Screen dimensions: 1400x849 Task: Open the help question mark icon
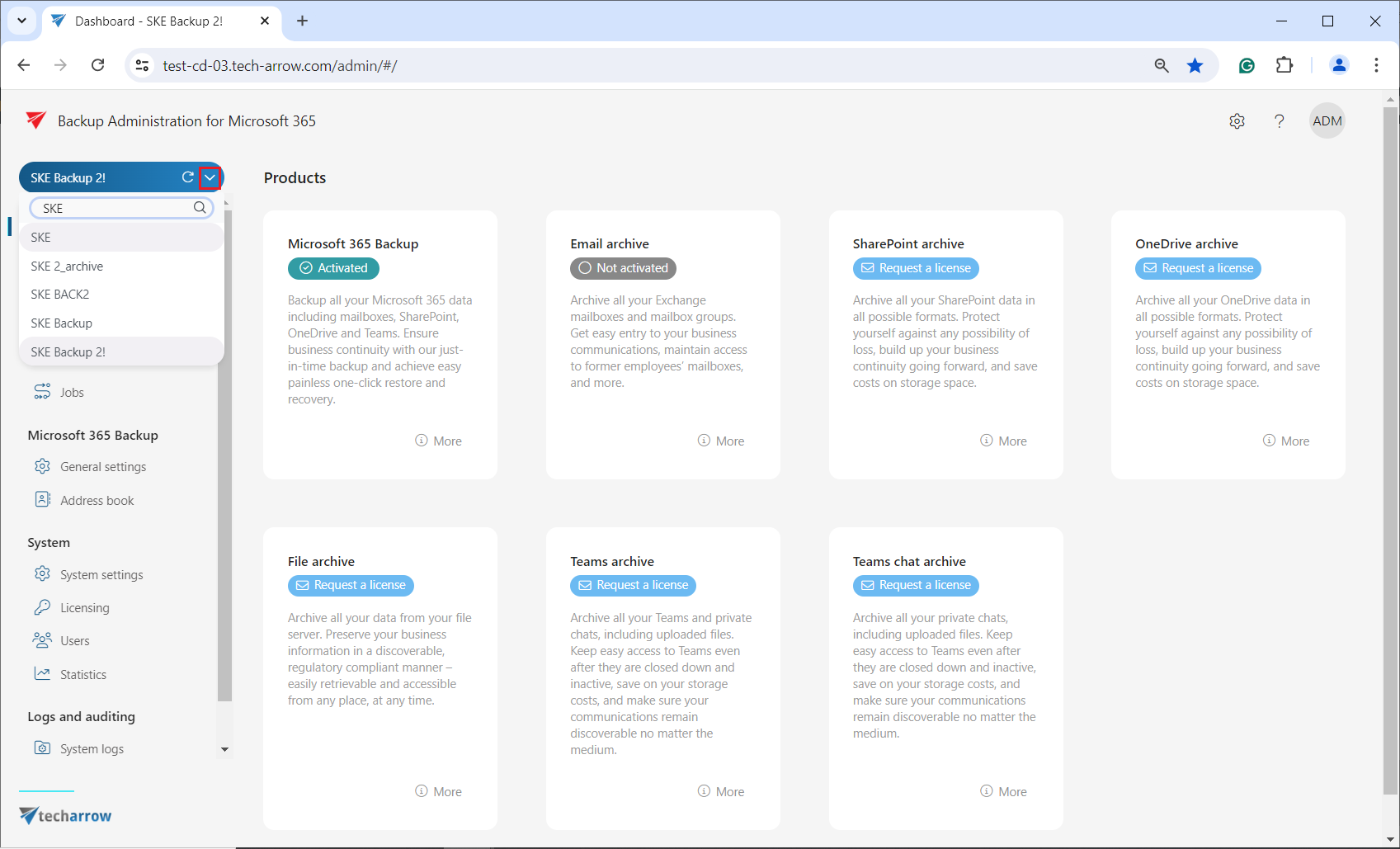[x=1279, y=121]
